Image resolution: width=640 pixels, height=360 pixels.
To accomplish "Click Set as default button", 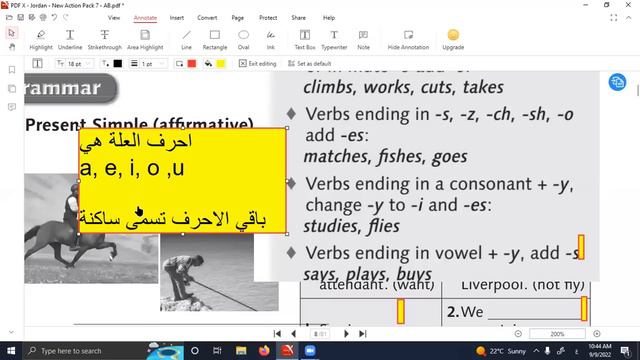I will (x=309, y=64).
